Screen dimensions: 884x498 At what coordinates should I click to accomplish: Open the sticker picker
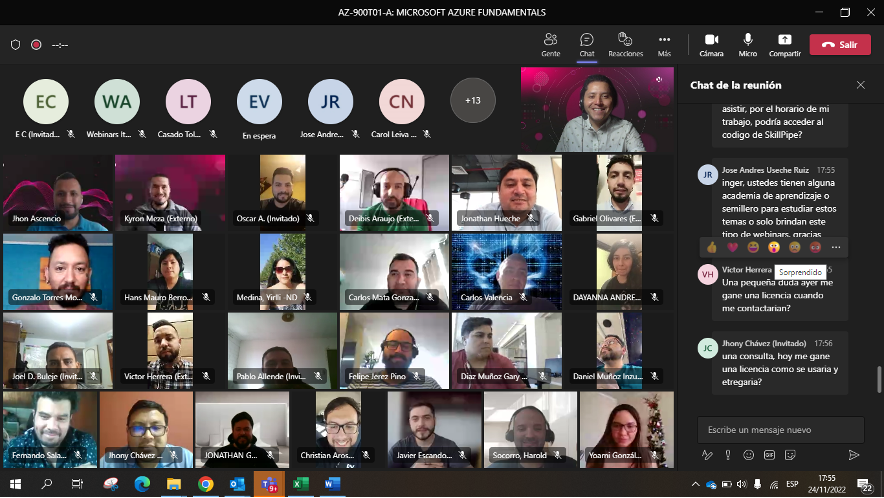point(790,455)
